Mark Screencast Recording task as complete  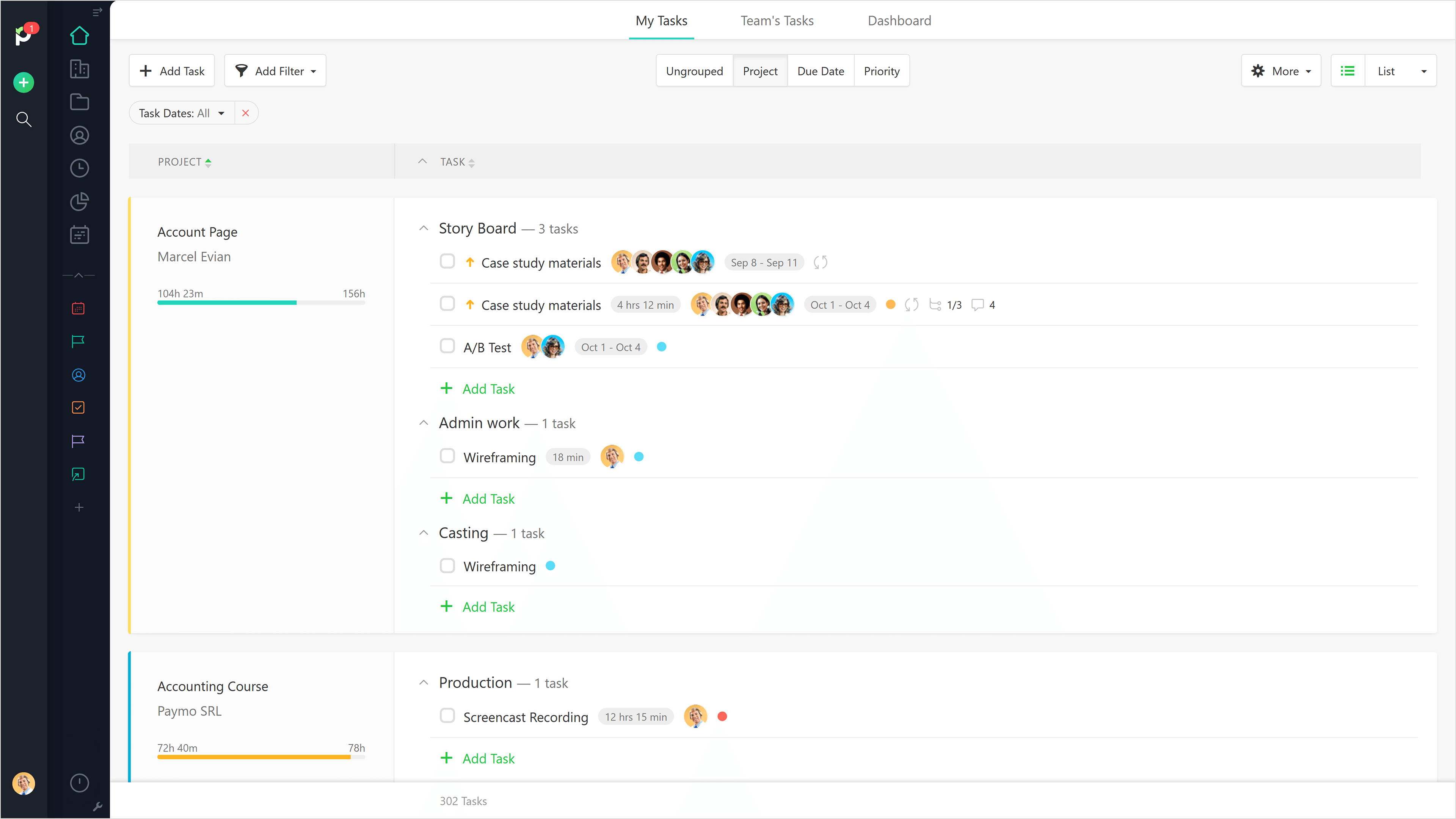(x=447, y=715)
